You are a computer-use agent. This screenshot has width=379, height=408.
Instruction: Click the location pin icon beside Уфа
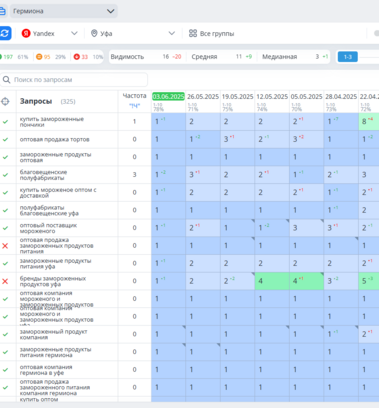[x=94, y=33]
